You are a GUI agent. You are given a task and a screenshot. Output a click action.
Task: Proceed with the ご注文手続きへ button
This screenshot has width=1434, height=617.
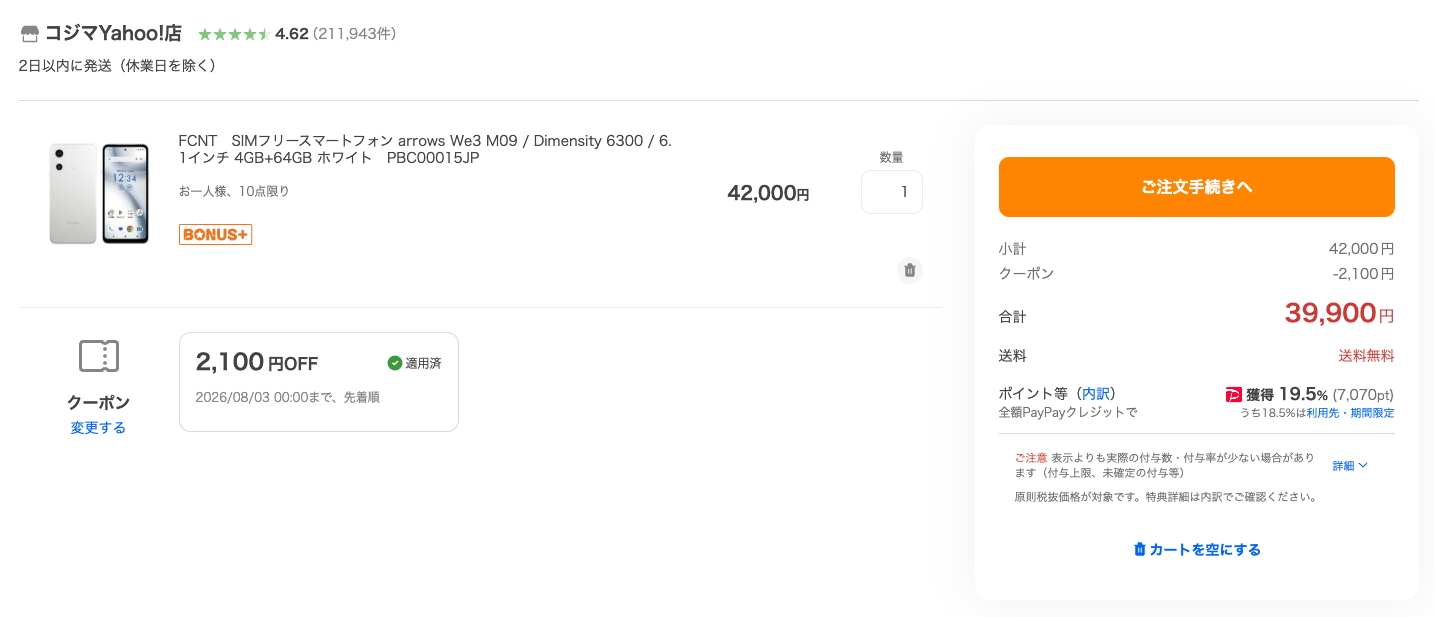tap(1196, 187)
